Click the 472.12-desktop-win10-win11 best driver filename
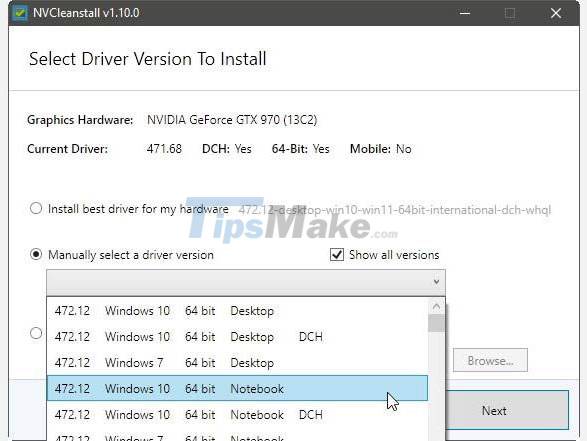Image resolution: width=587 pixels, height=441 pixels. click(x=395, y=210)
